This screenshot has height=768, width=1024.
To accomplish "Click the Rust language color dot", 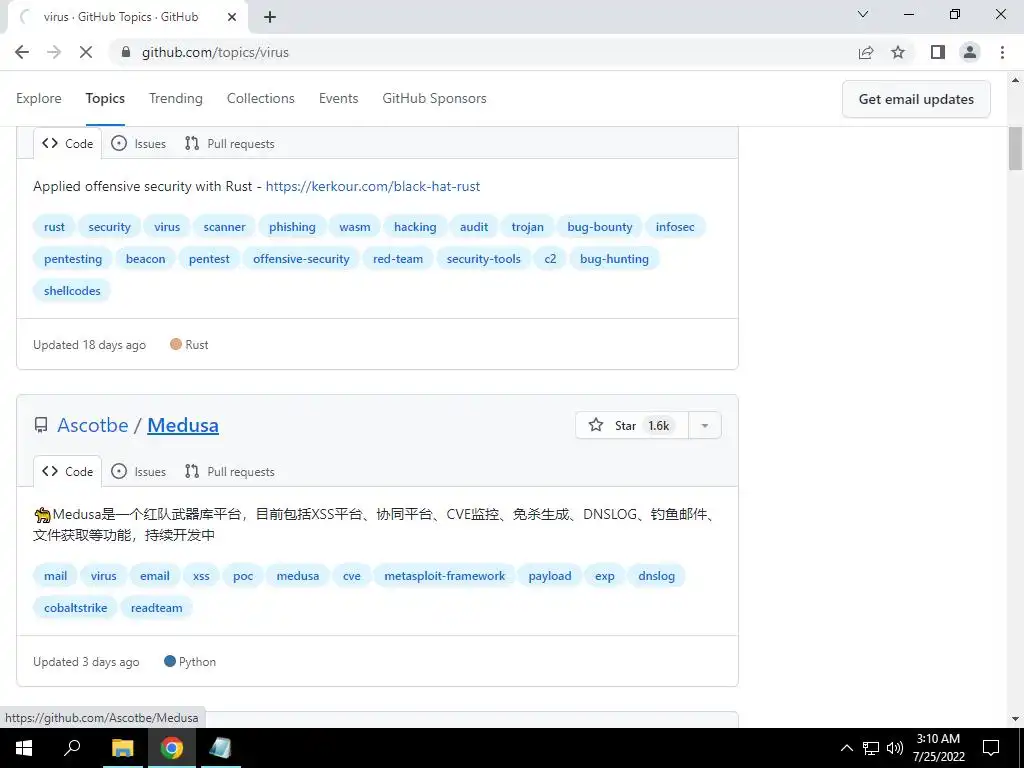I will click(176, 344).
